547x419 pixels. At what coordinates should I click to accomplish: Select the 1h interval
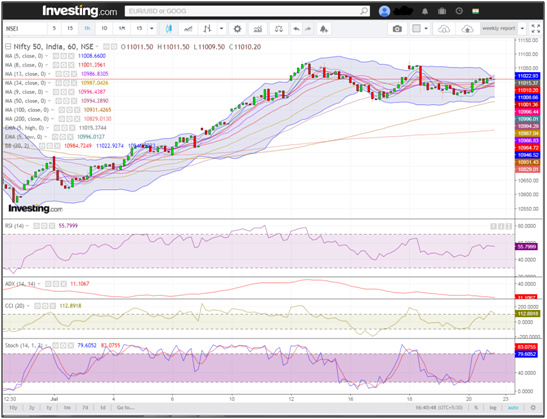point(87,29)
